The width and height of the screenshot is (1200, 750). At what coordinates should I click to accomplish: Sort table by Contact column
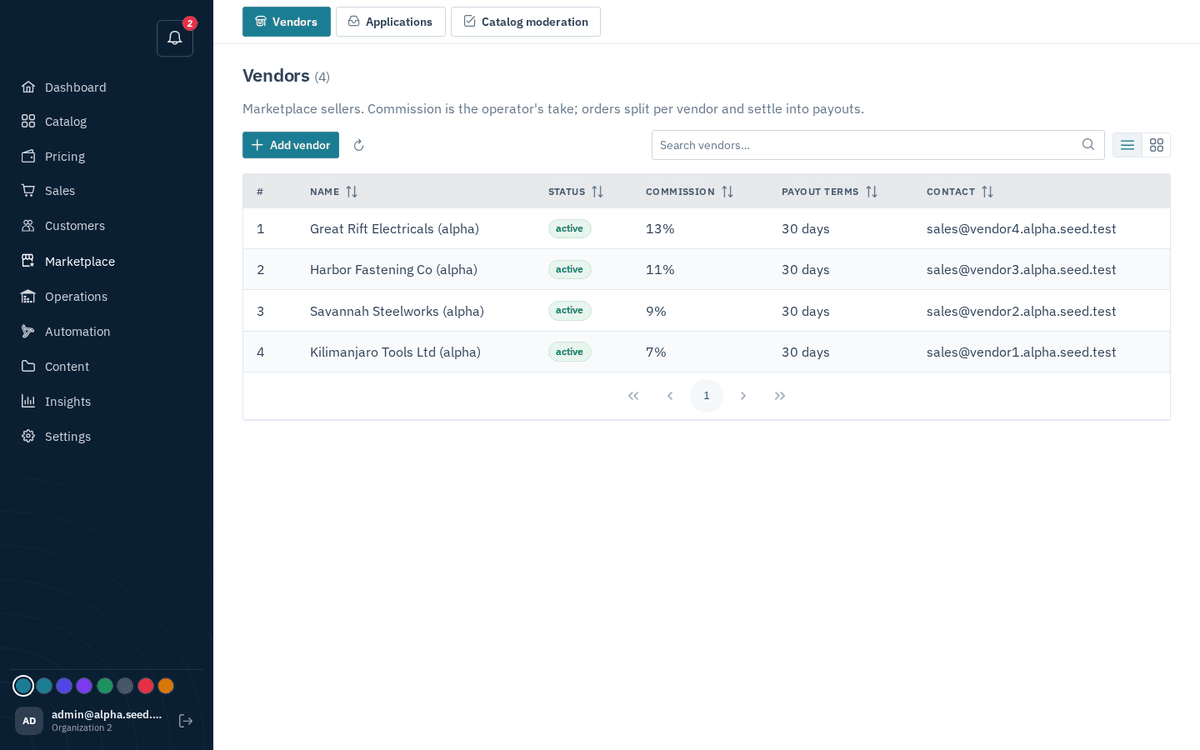960,191
